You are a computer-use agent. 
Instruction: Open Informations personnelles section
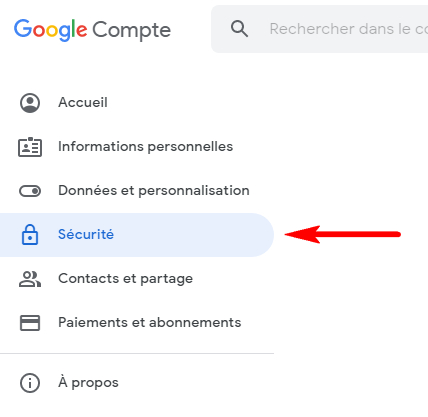click(146, 146)
